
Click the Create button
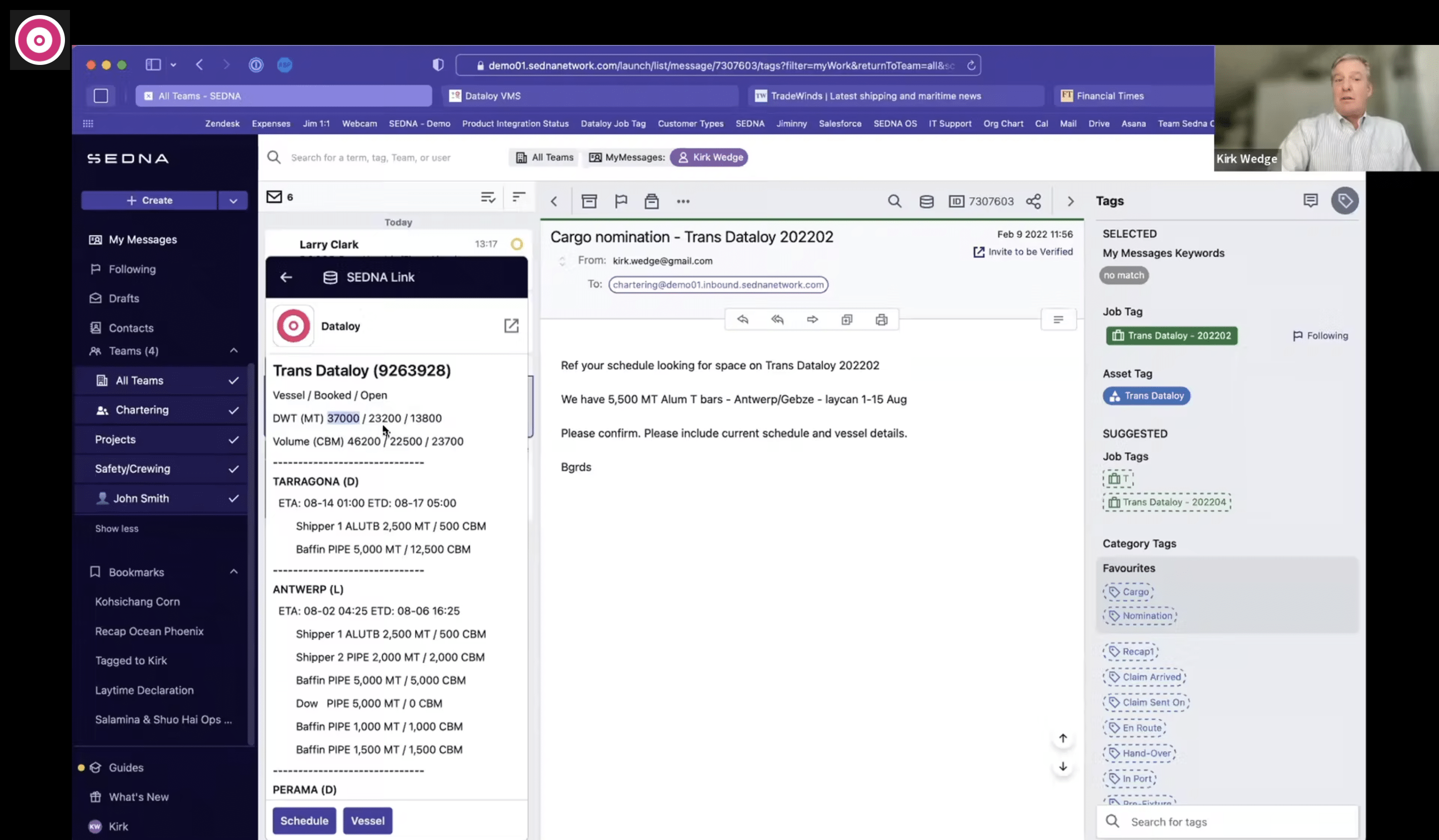[x=149, y=200]
